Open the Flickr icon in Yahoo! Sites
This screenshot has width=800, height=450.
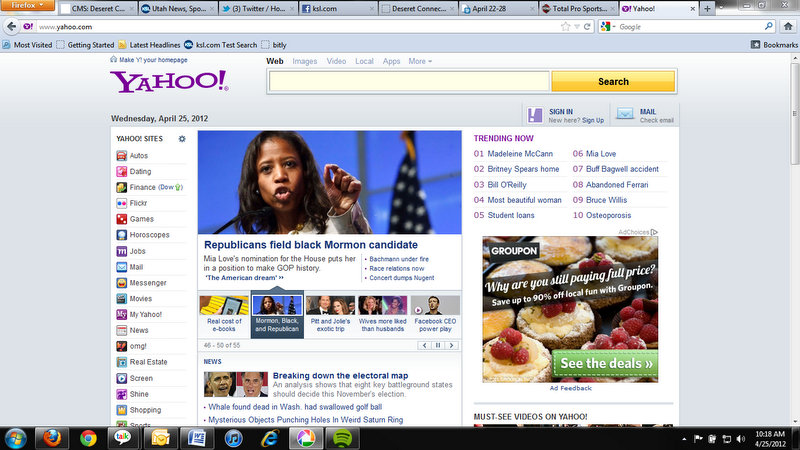coord(122,203)
